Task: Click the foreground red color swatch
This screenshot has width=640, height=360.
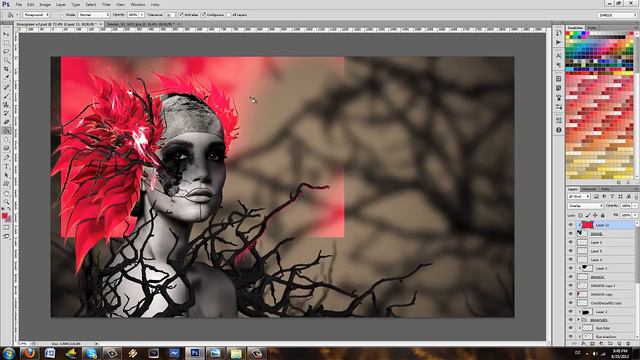Action: pos(4,216)
